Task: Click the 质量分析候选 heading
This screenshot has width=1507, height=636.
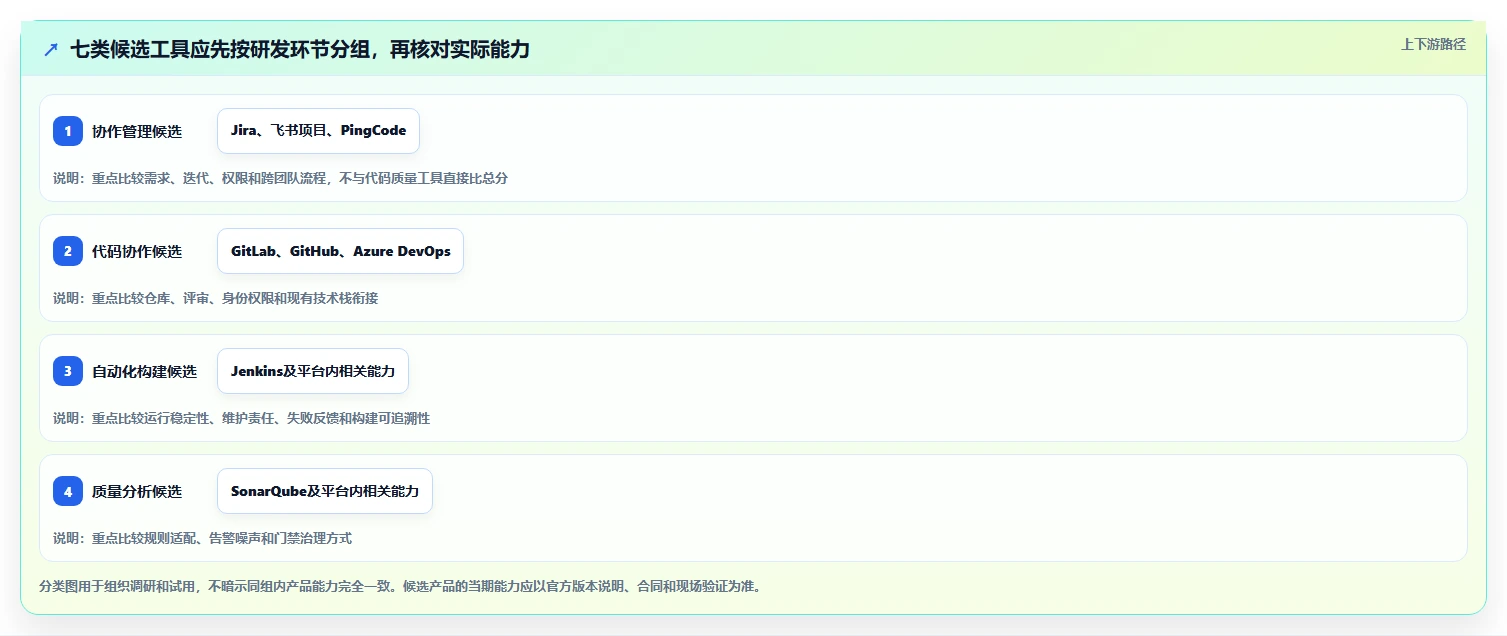Action: coord(137,491)
